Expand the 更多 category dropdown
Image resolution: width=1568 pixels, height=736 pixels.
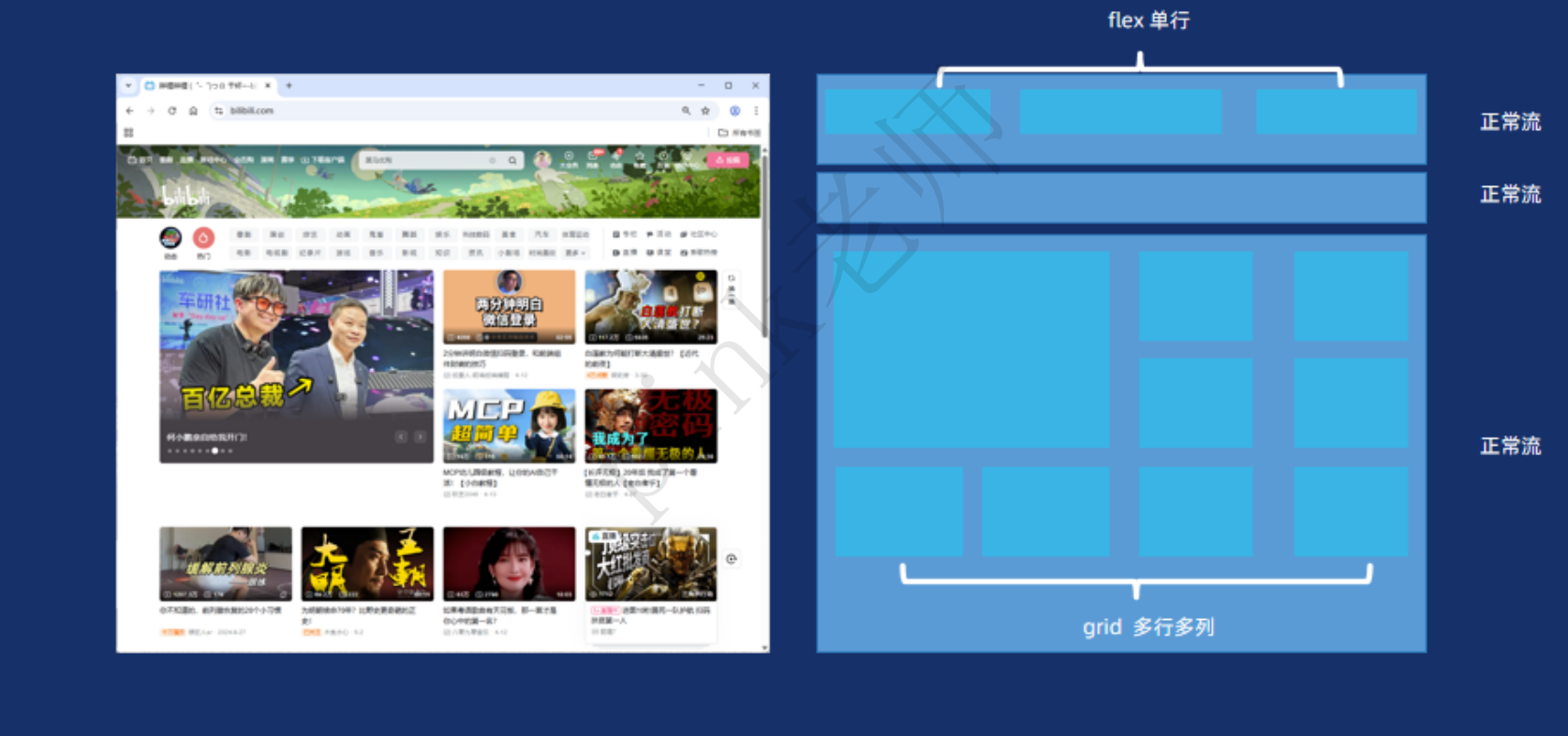[575, 253]
